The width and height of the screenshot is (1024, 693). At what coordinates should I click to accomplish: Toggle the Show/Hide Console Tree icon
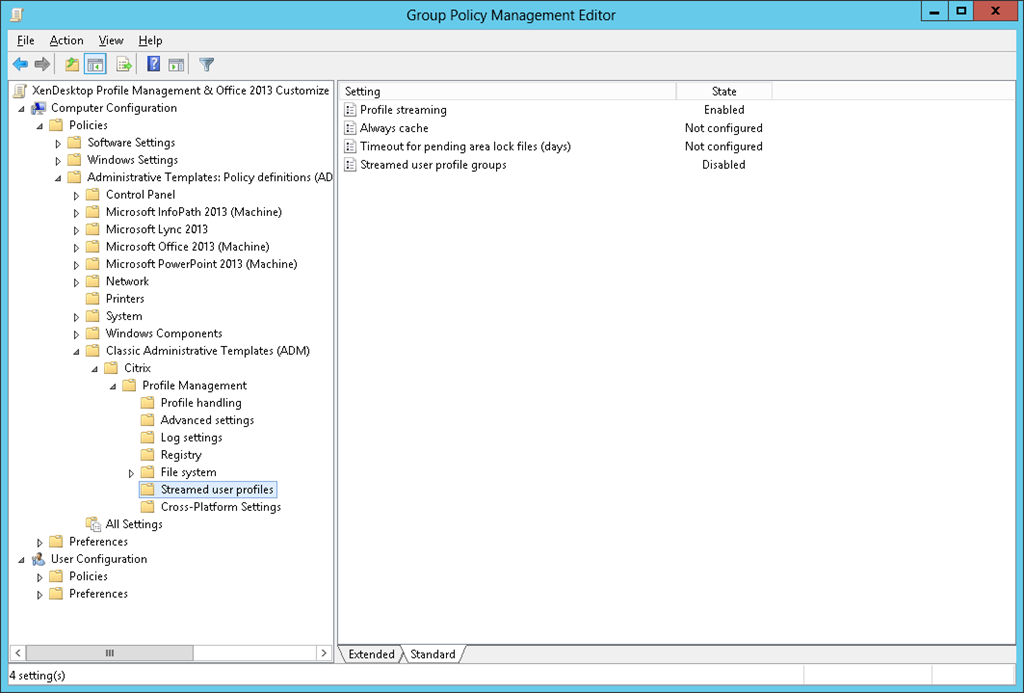tap(95, 65)
